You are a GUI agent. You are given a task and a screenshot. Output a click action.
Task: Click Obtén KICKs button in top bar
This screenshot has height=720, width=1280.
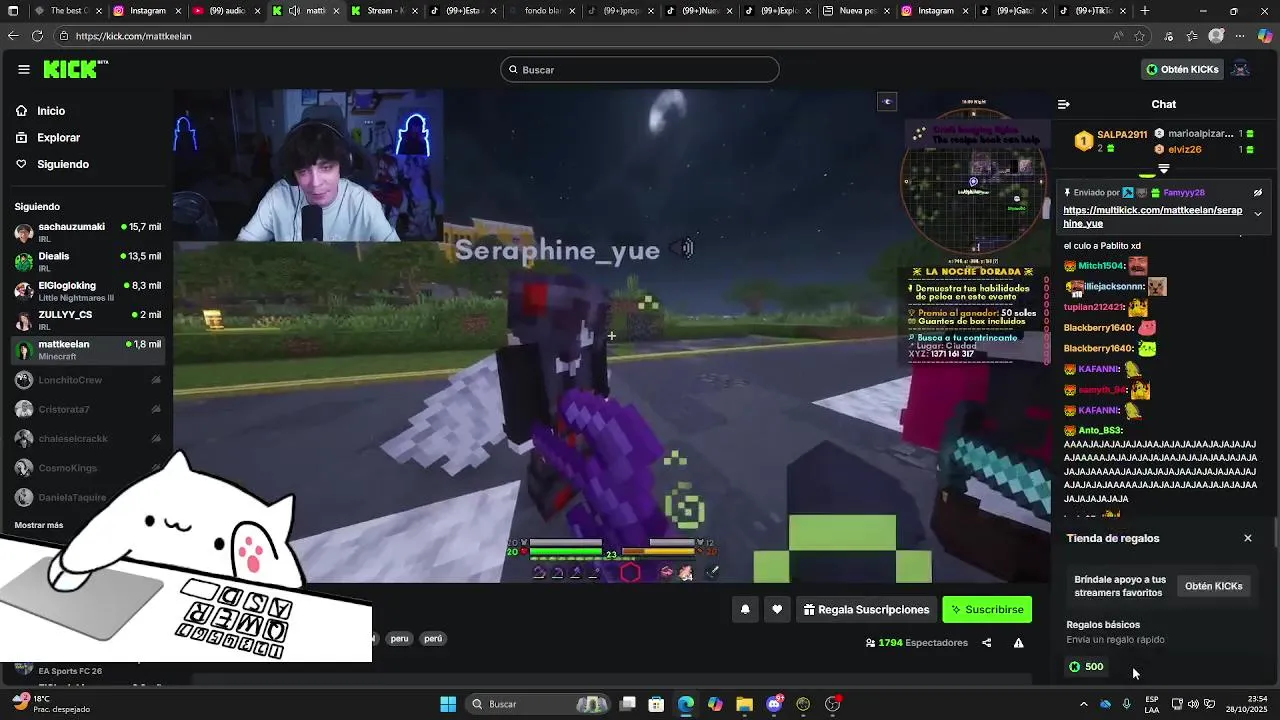click(x=1182, y=69)
